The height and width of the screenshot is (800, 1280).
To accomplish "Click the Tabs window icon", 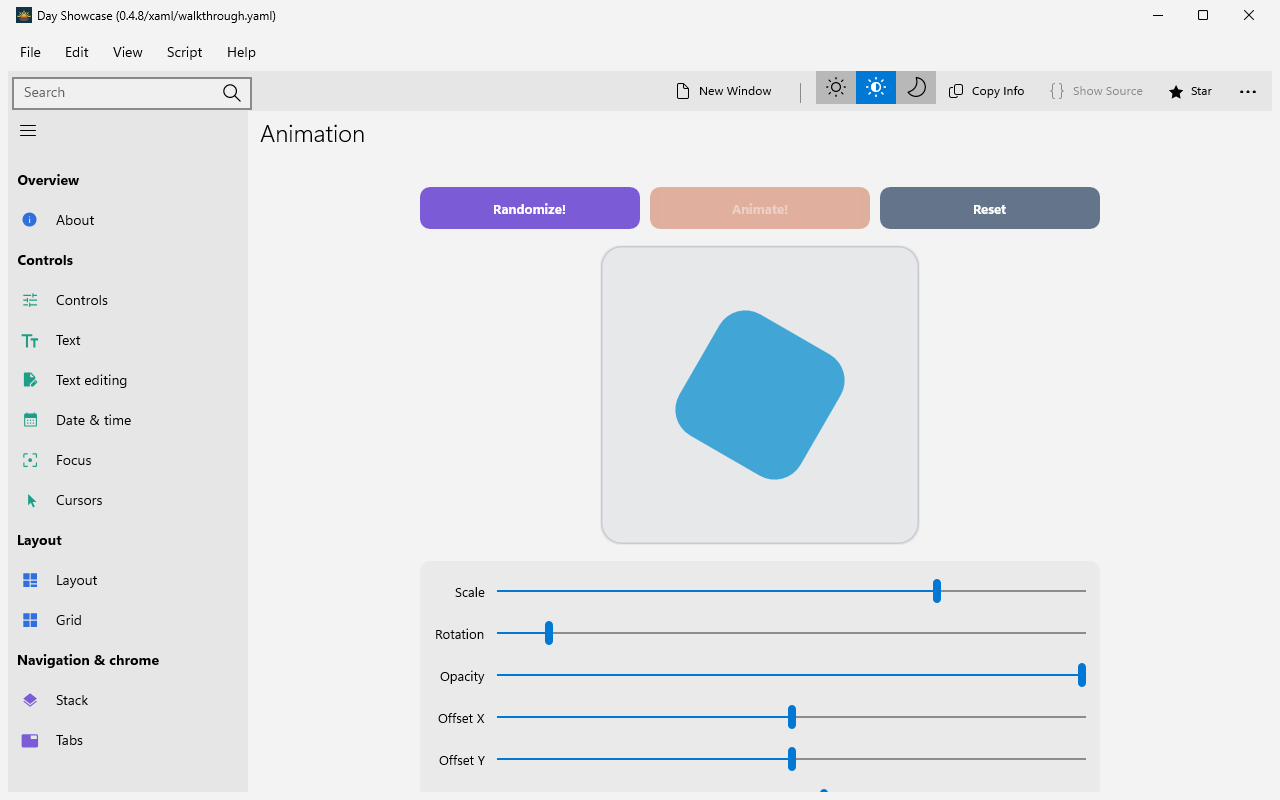I will (30, 740).
